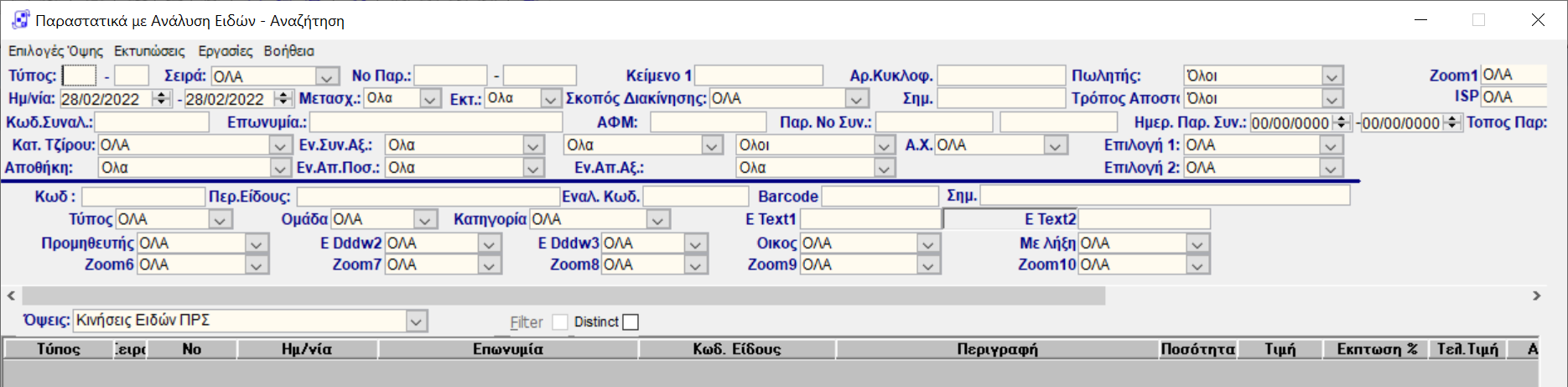Click the spinner arrows on the first Ημ/νία date field

[x=162, y=98]
